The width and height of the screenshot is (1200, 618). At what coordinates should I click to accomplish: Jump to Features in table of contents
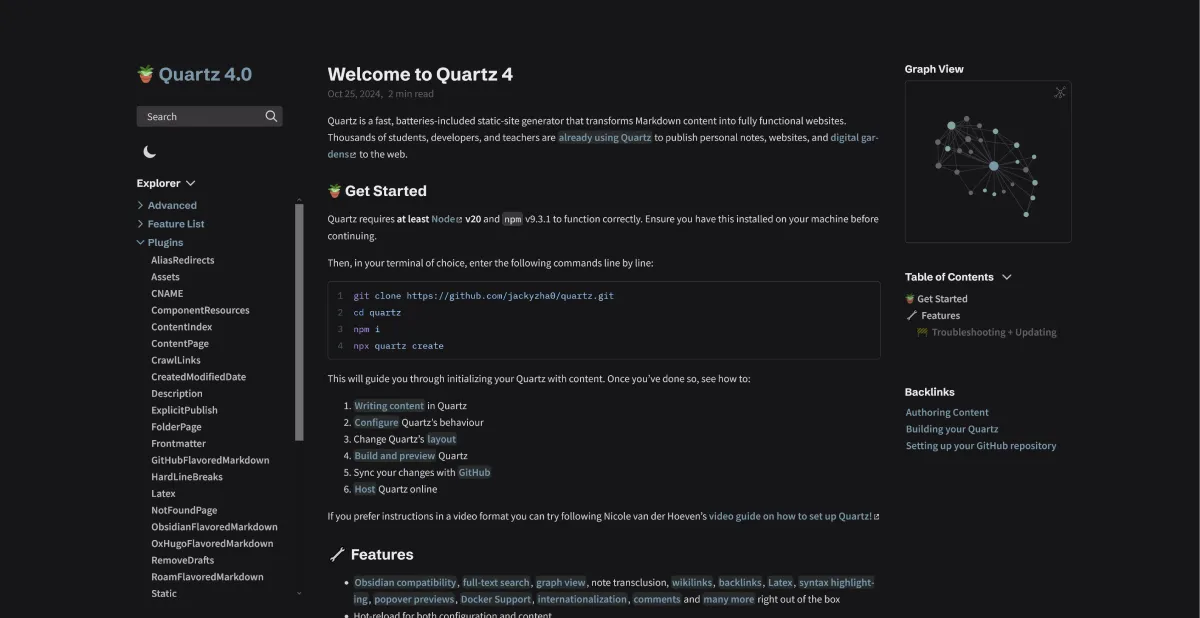pos(940,315)
